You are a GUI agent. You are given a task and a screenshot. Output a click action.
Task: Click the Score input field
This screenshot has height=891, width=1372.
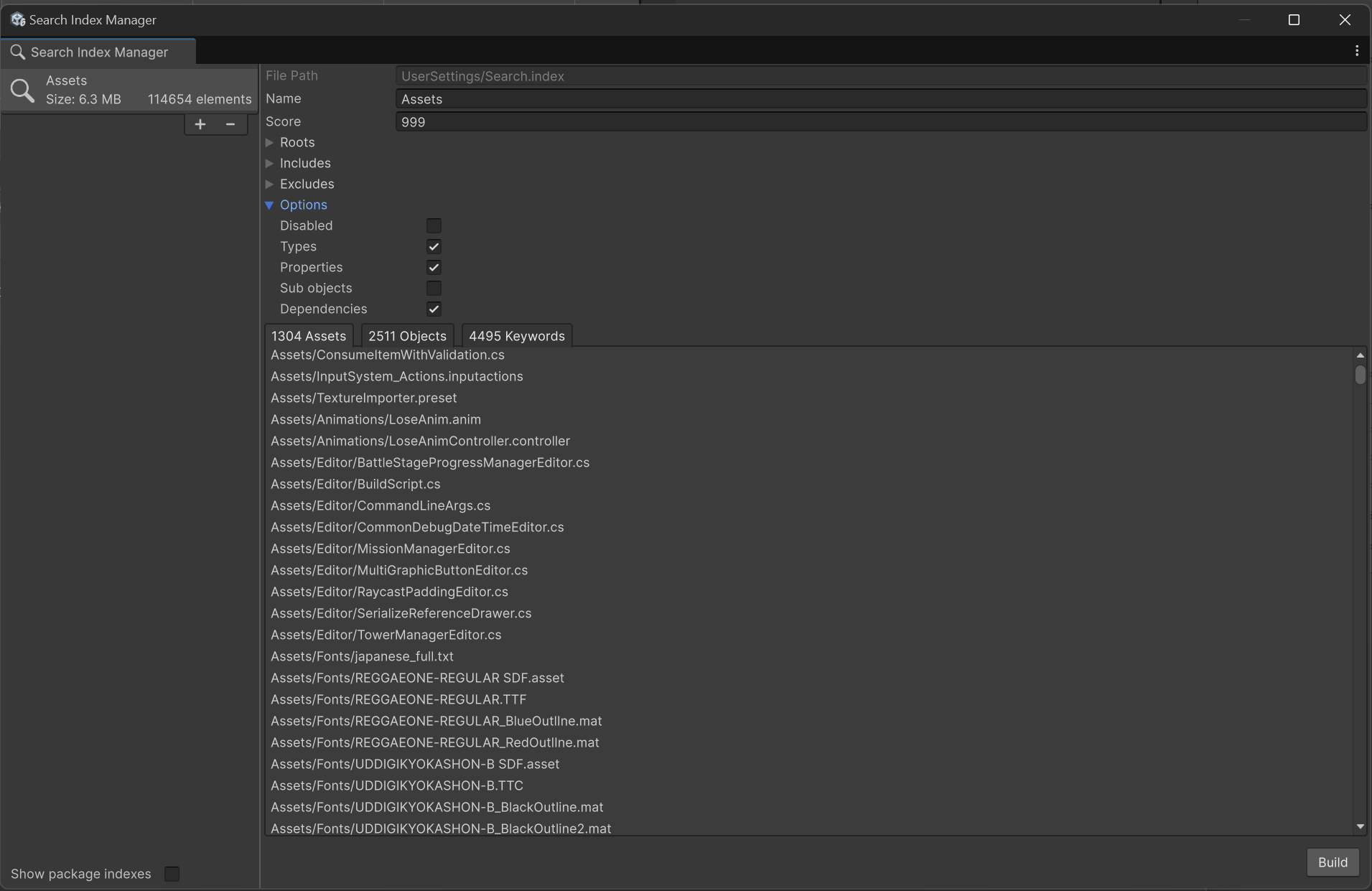(x=880, y=122)
